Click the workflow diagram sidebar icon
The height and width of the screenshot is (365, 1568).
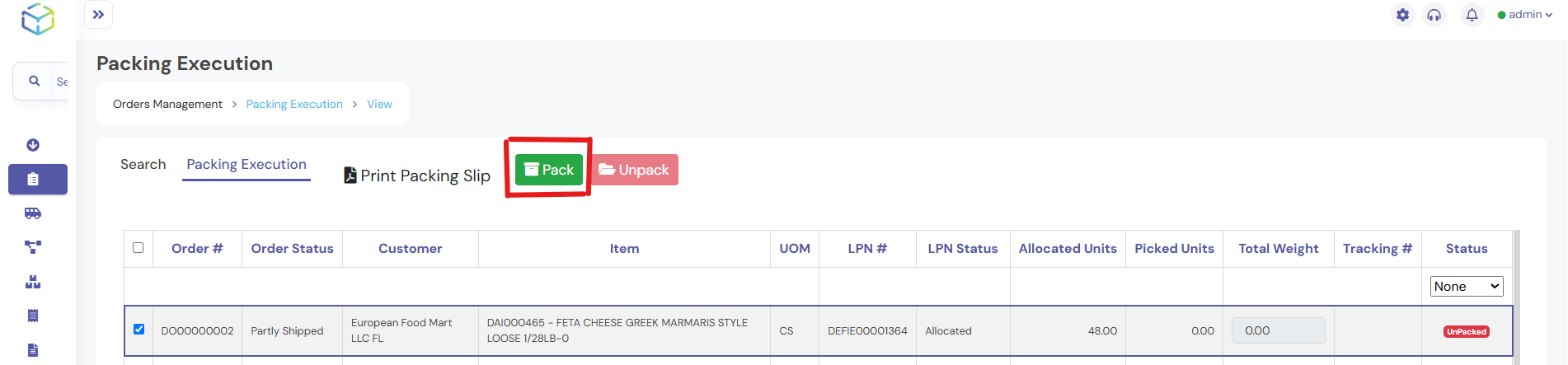click(33, 247)
